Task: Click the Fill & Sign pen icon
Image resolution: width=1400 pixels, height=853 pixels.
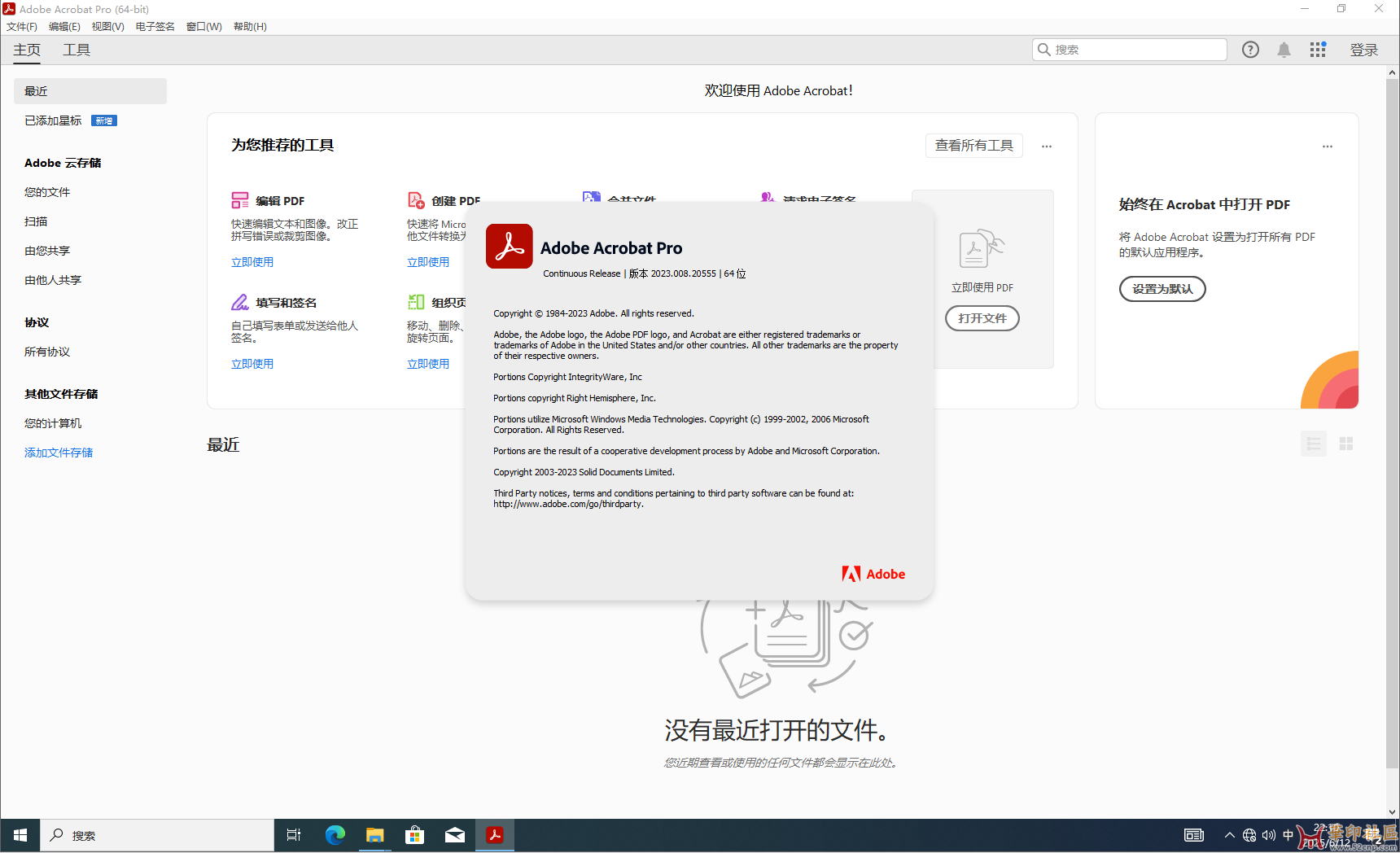Action: tap(240, 302)
